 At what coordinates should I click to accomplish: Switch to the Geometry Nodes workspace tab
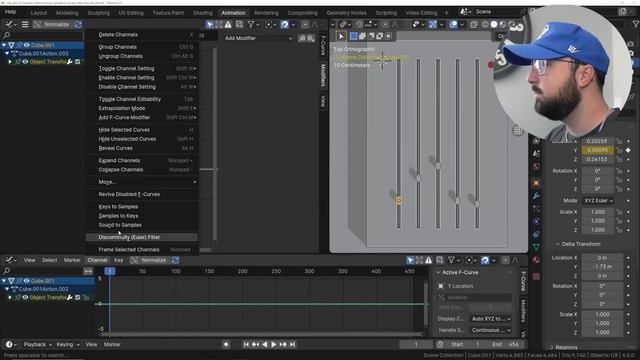pos(346,13)
